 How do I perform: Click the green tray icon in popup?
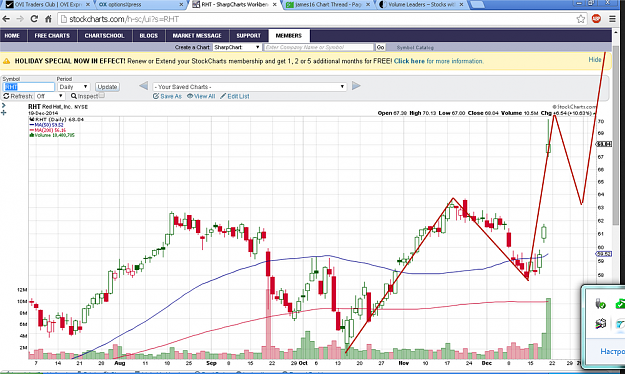[620, 304]
